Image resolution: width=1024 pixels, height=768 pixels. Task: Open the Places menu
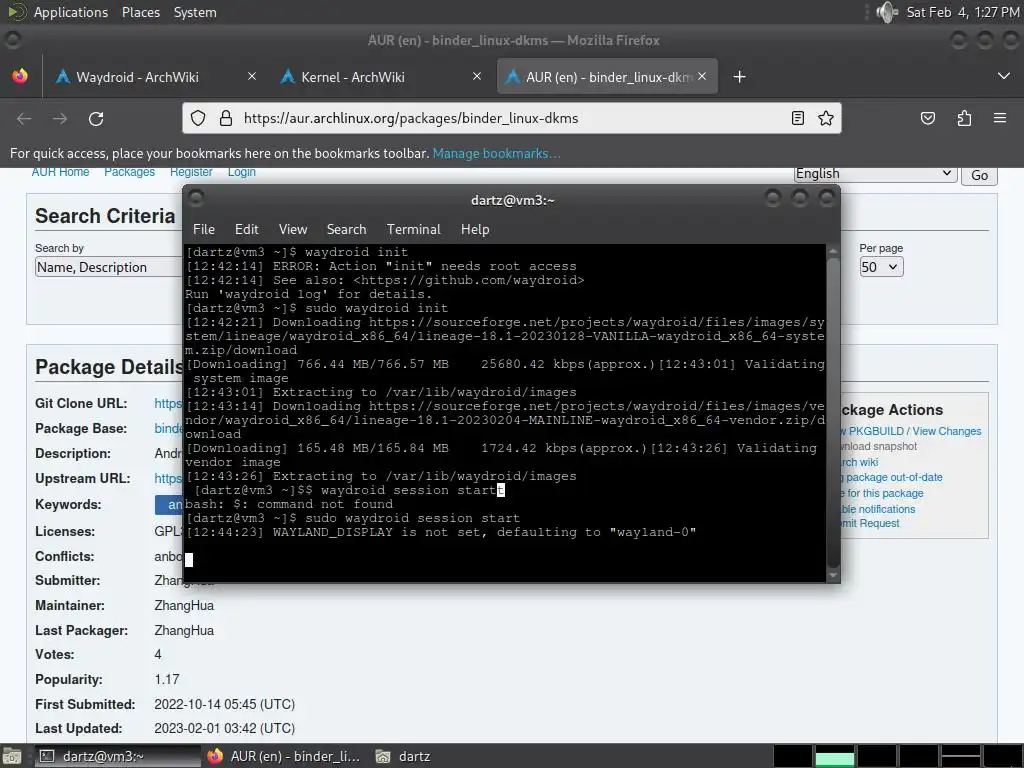click(x=140, y=12)
